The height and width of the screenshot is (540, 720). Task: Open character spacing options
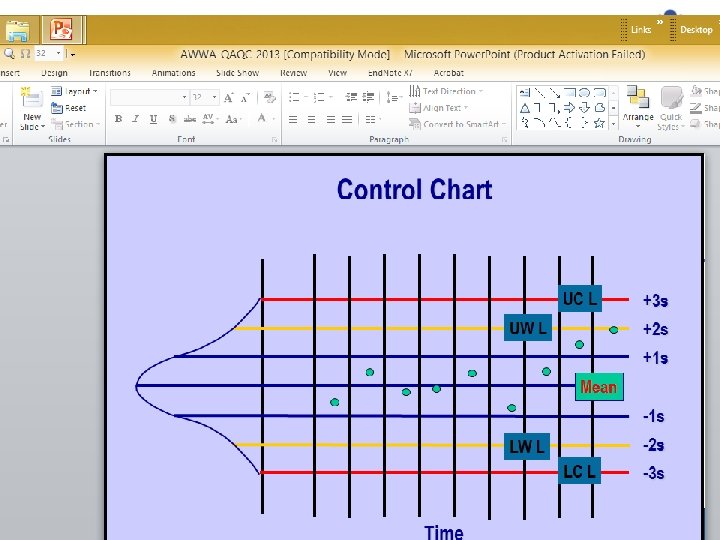tap(210, 119)
